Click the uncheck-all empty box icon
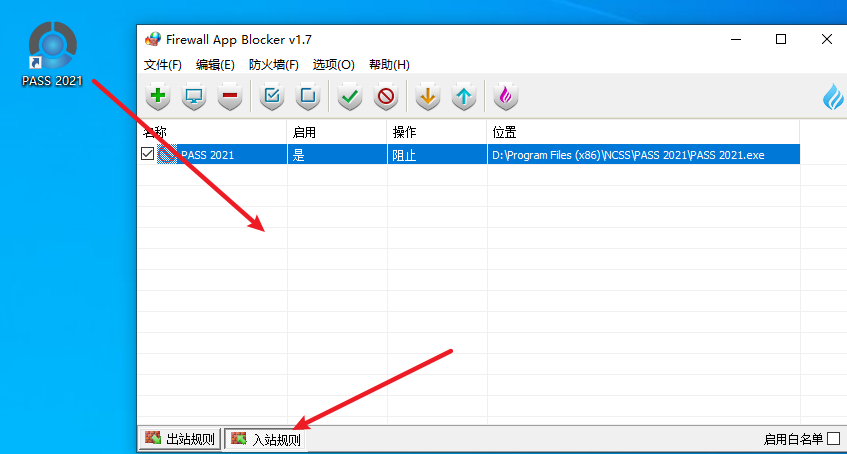The height and width of the screenshot is (454, 847). (308, 97)
